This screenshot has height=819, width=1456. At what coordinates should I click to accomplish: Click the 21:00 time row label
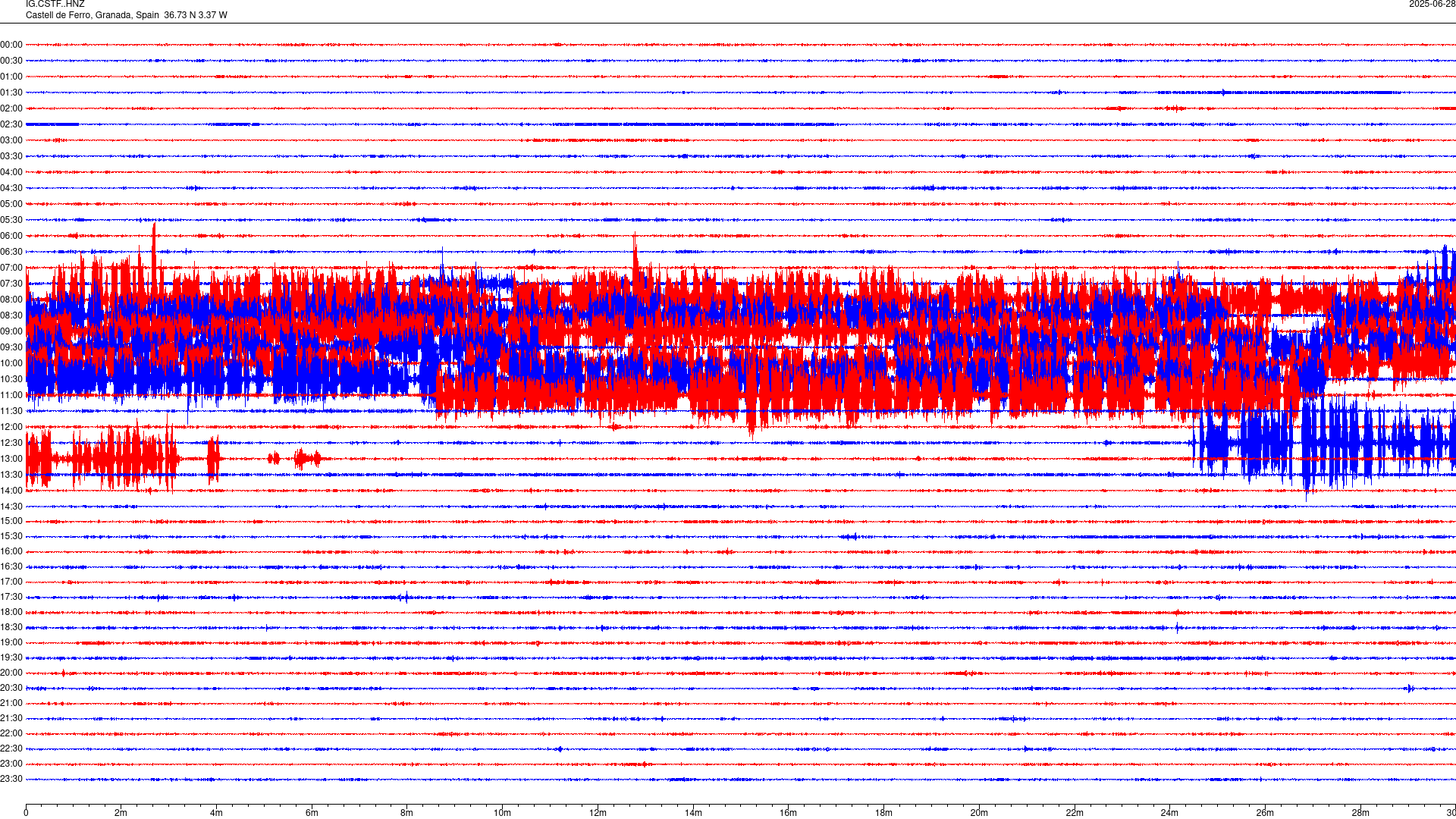tap(11, 703)
